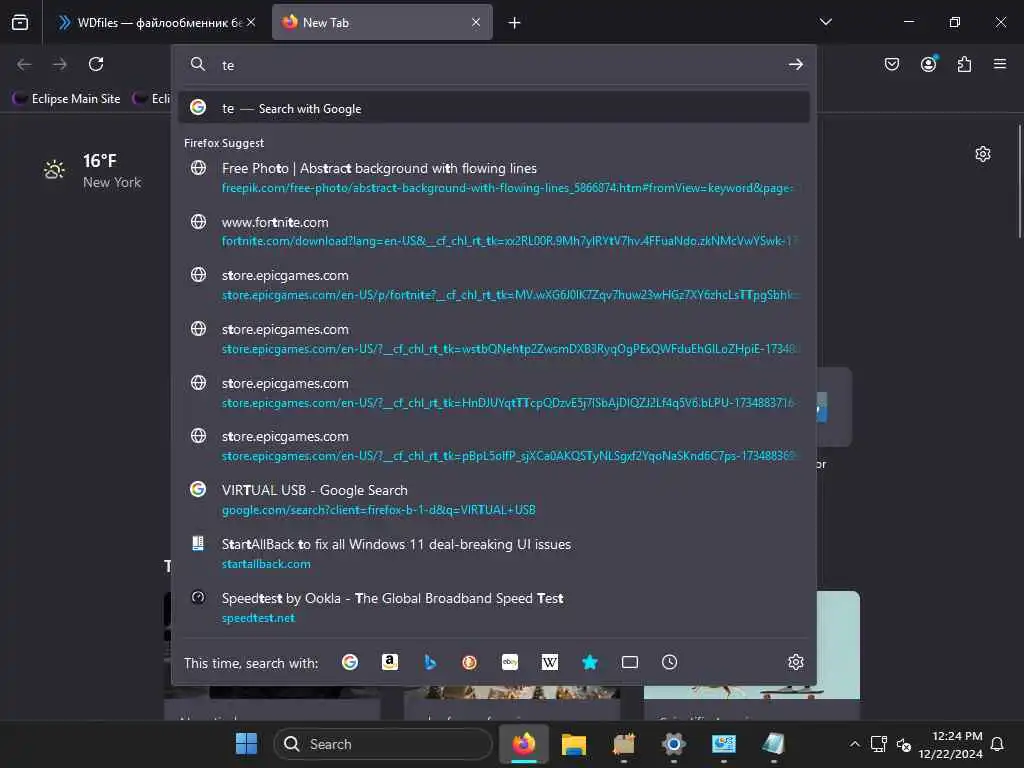Screen dimensions: 1024x768
Task: Open the Extensions puzzle icon
Action: coord(964,64)
